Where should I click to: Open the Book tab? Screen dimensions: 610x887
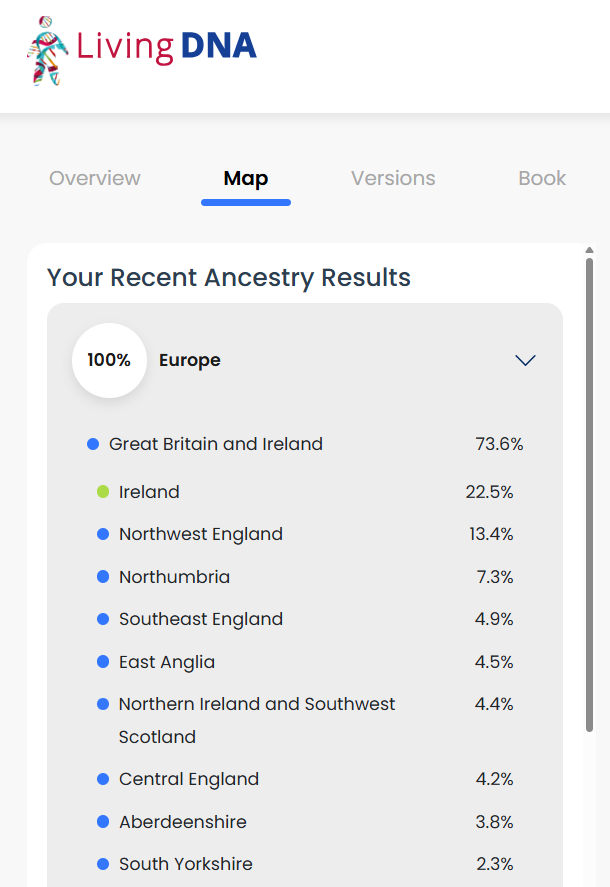coord(542,178)
